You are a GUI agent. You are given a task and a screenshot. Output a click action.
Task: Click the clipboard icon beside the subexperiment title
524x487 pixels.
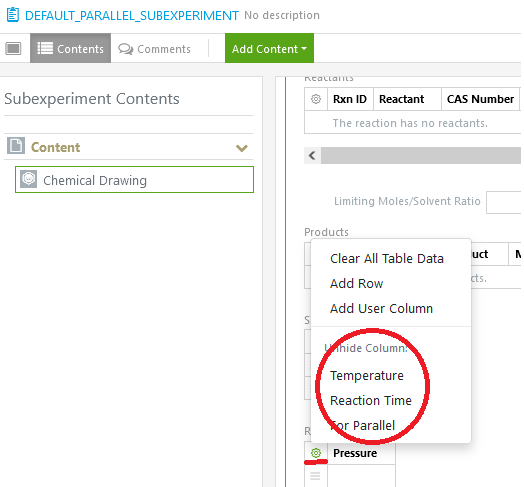[x=13, y=15]
